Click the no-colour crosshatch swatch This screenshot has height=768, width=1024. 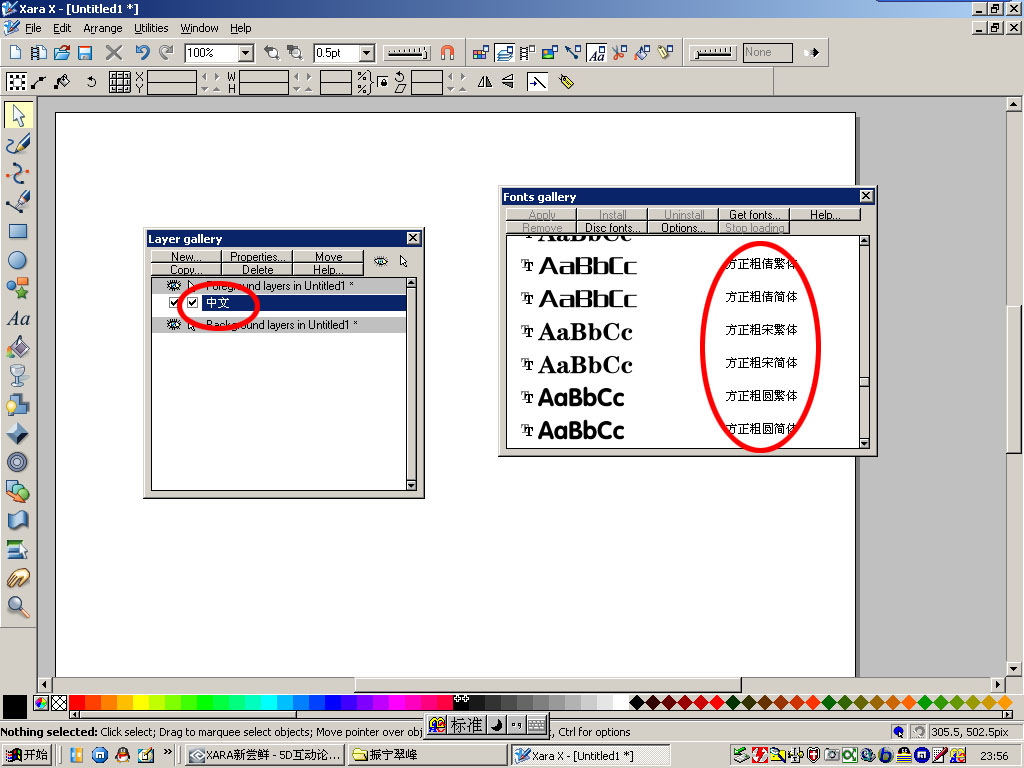59,703
